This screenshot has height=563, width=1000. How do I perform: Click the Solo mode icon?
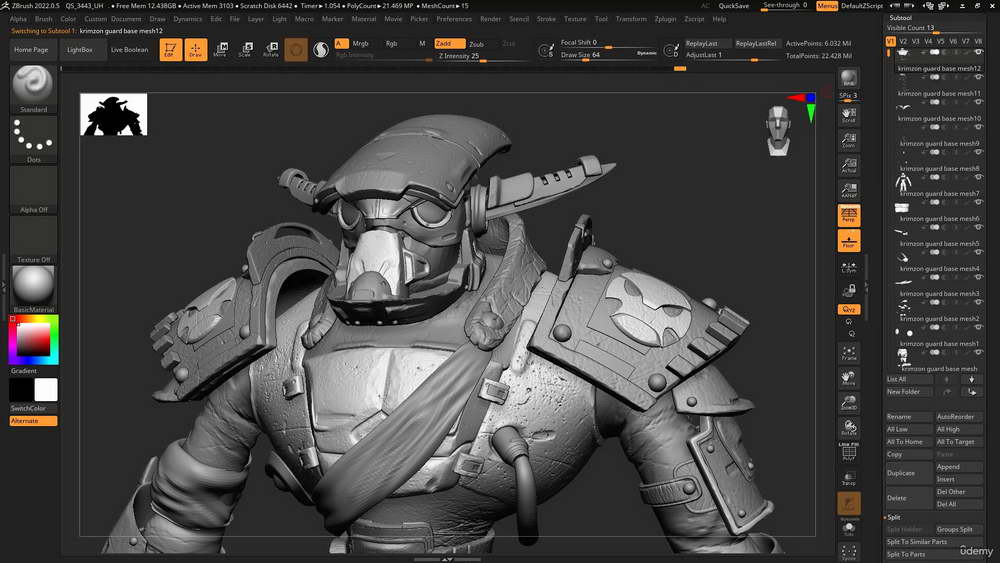[x=848, y=529]
